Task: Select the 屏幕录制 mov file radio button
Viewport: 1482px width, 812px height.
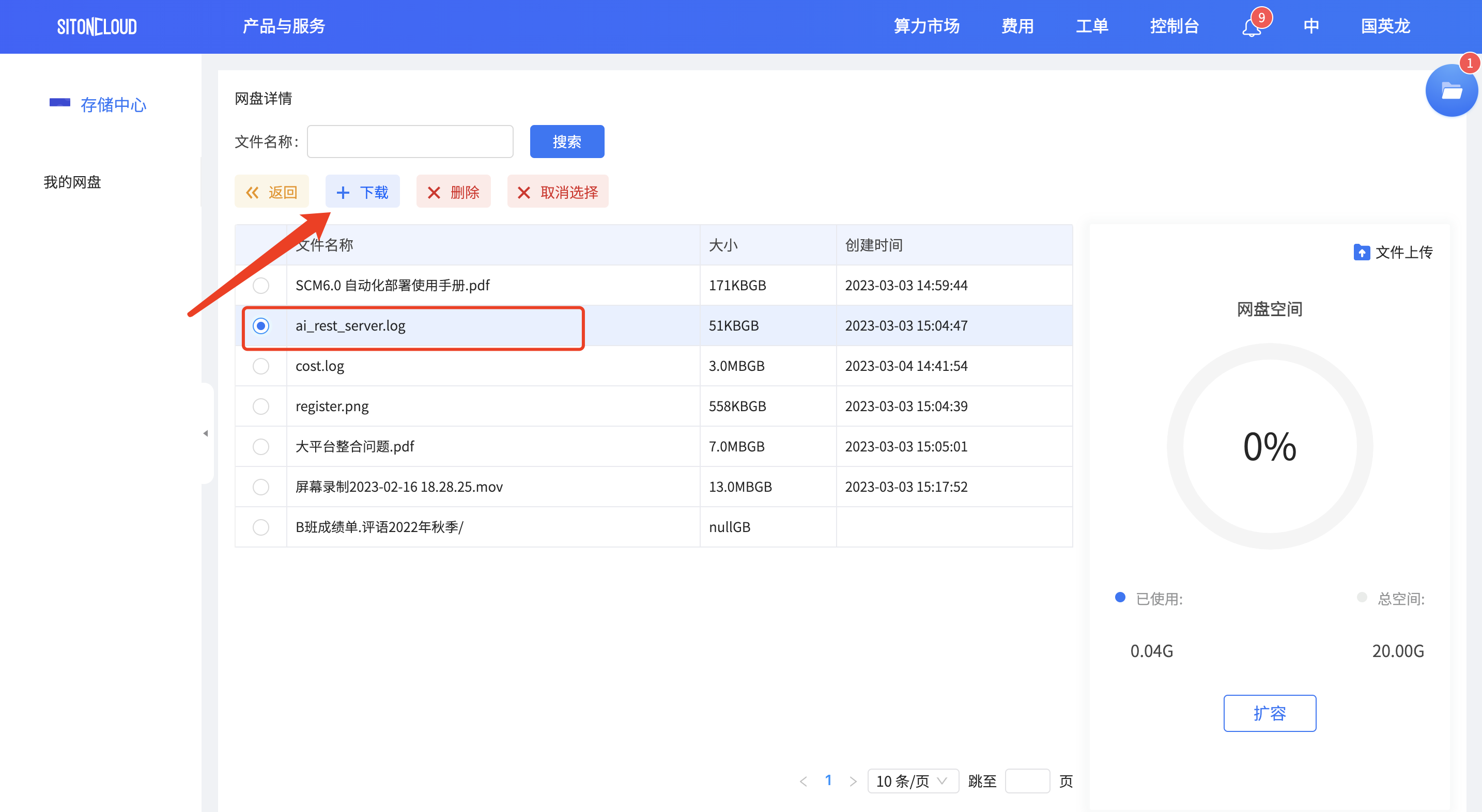Action: tap(260, 487)
